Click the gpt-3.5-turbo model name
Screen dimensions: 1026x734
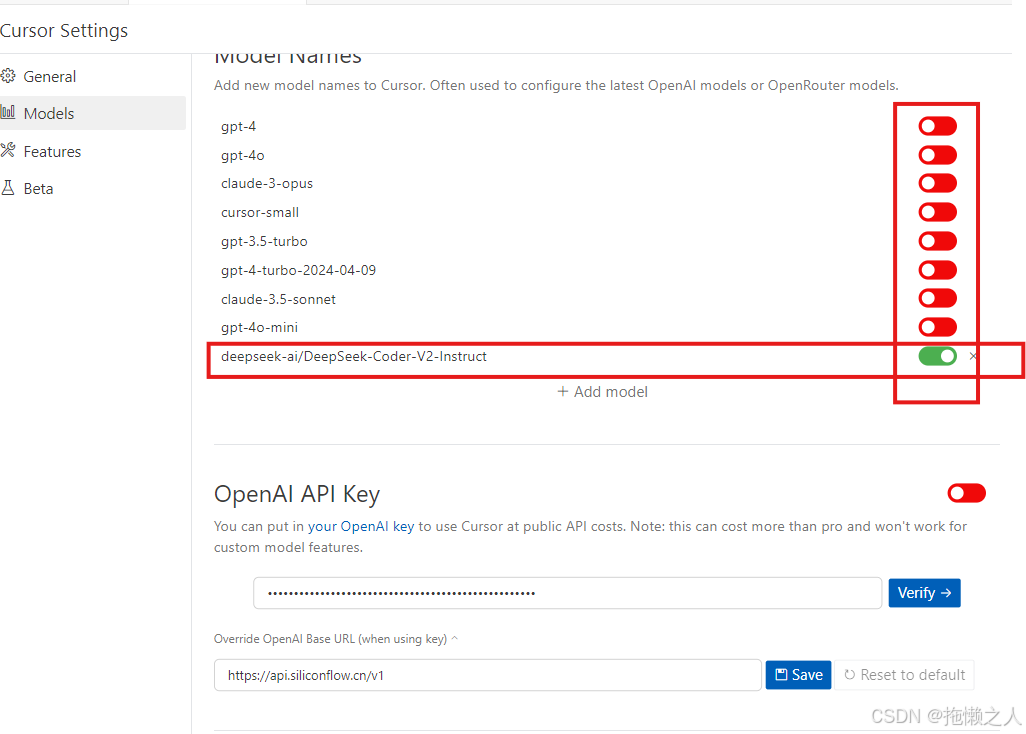pyautogui.click(x=264, y=241)
